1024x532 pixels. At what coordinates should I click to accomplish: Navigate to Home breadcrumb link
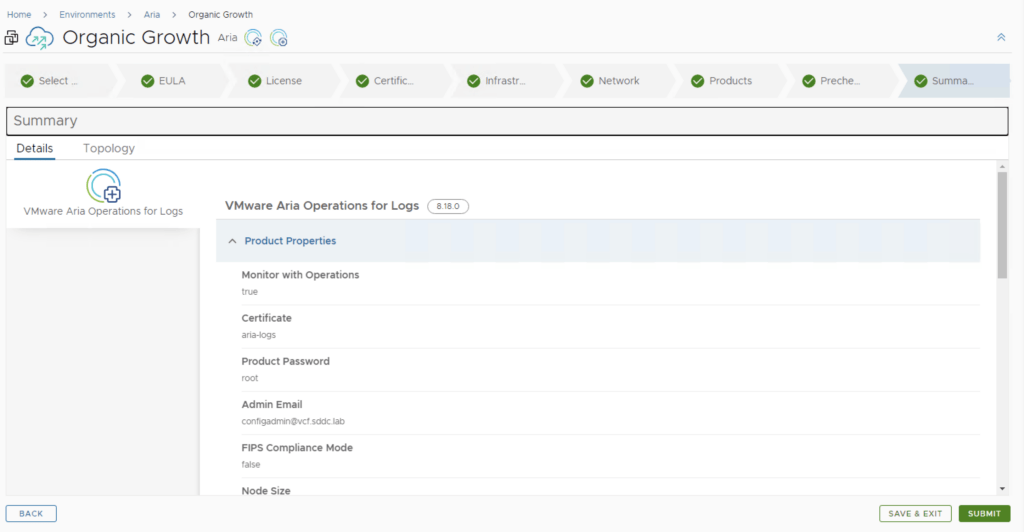[x=19, y=15]
